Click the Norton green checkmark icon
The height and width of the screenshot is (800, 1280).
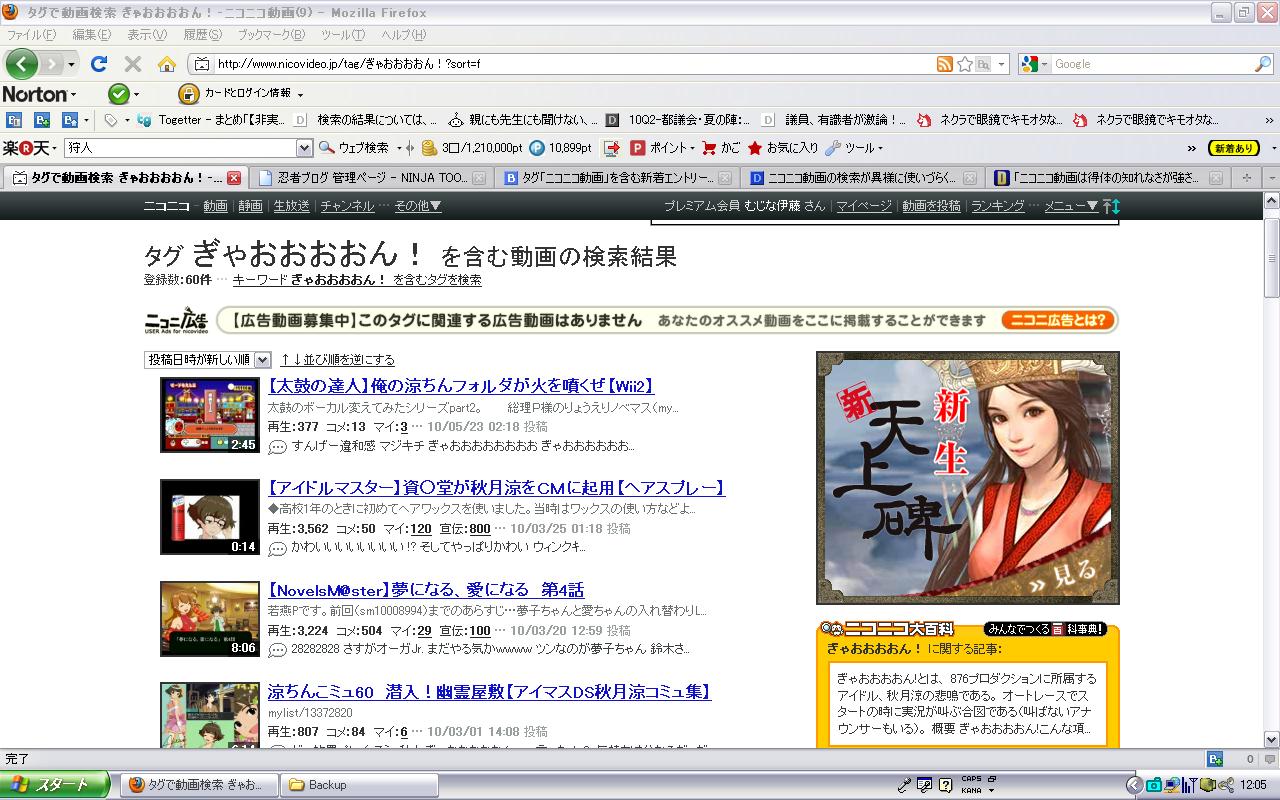118,94
